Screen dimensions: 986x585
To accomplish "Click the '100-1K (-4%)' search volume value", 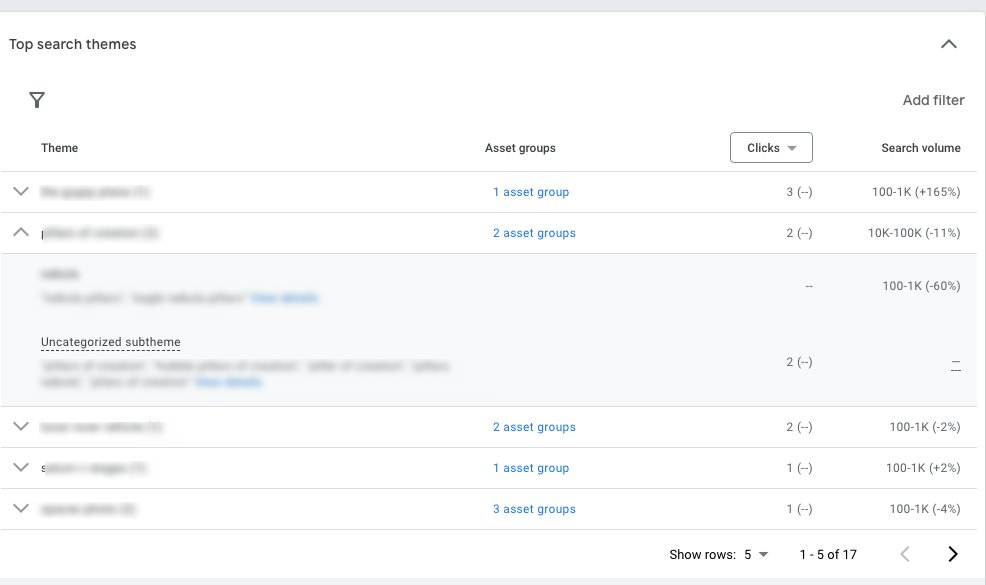I will click(x=924, y=509).
